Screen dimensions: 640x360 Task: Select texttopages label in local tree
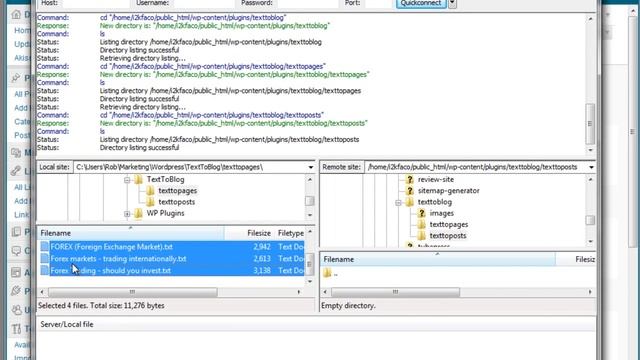coord(178,191)
